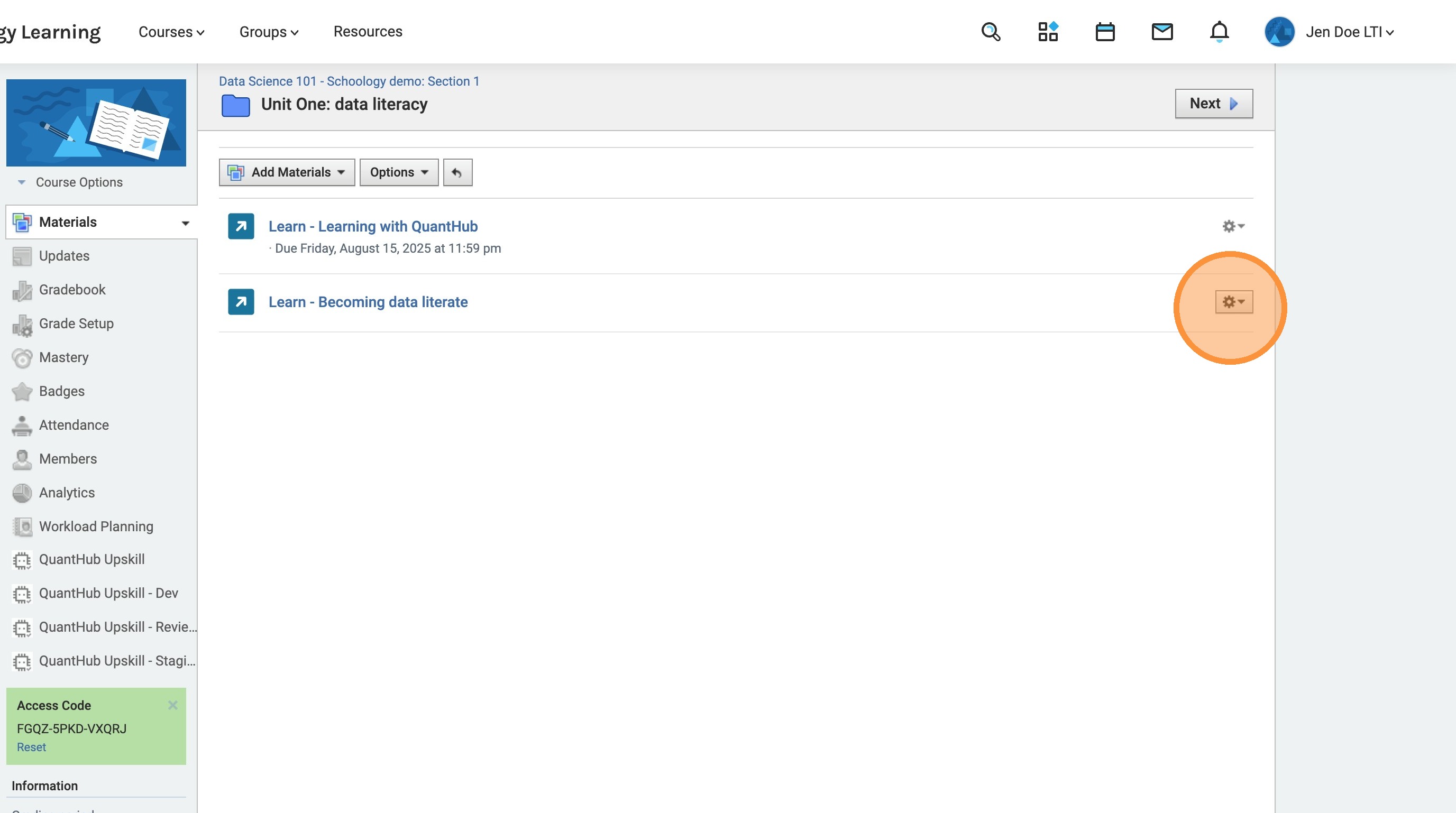The height and width of the screenshot is (813, 1456).
Task: Open gear menu for Becoming data literate
Action: point(1233,302)
